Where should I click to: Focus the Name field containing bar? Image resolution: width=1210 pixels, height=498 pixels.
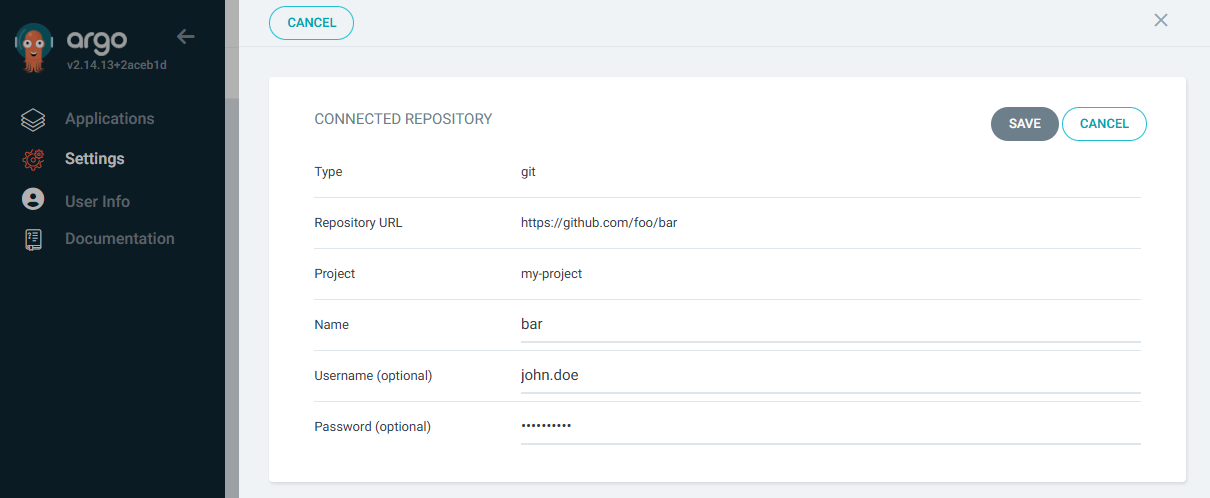coord(831,325)
